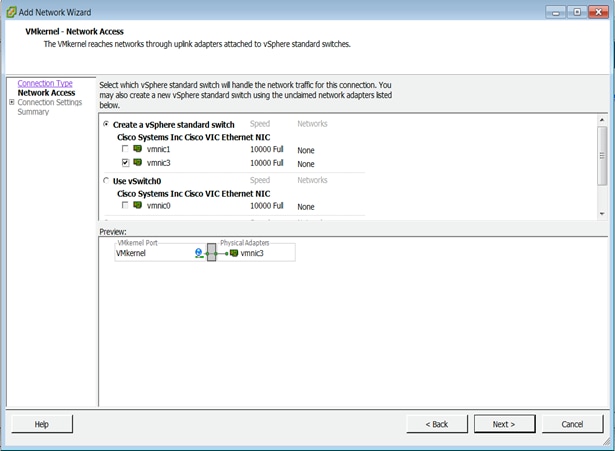
Task: Check the vmnic0 checkbox
Action: click(x=125, y=205)
